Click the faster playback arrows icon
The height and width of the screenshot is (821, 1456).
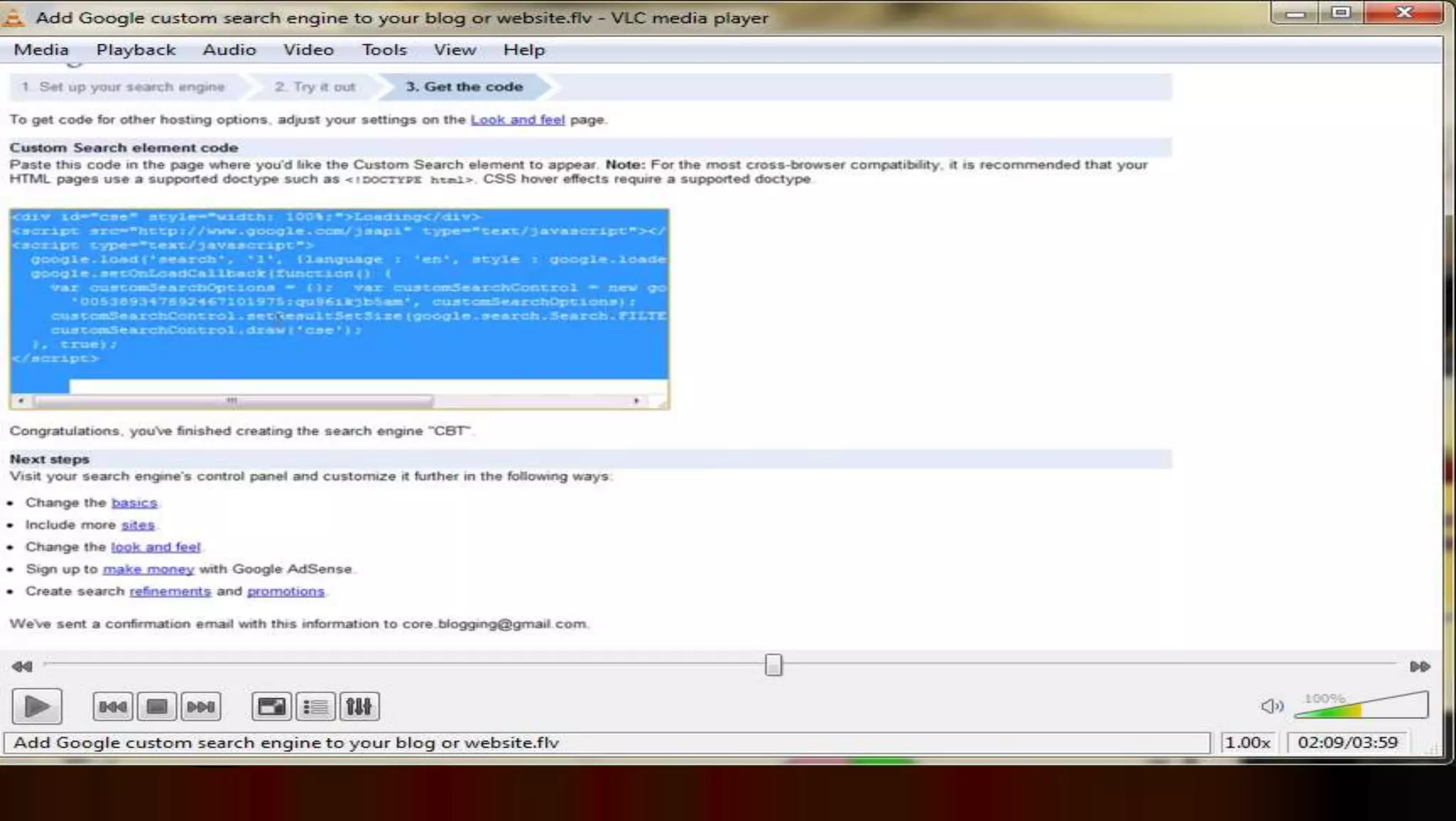(1419, 666)
